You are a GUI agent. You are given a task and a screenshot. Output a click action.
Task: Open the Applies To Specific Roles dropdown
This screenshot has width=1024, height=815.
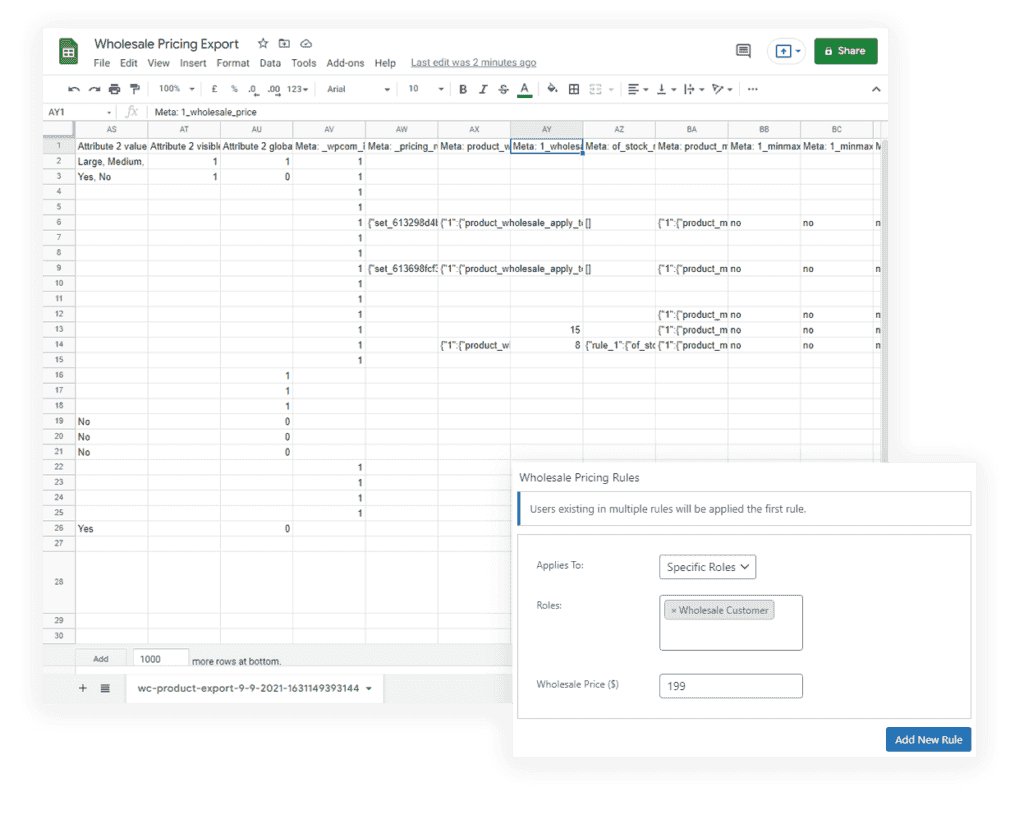[707, 567]
